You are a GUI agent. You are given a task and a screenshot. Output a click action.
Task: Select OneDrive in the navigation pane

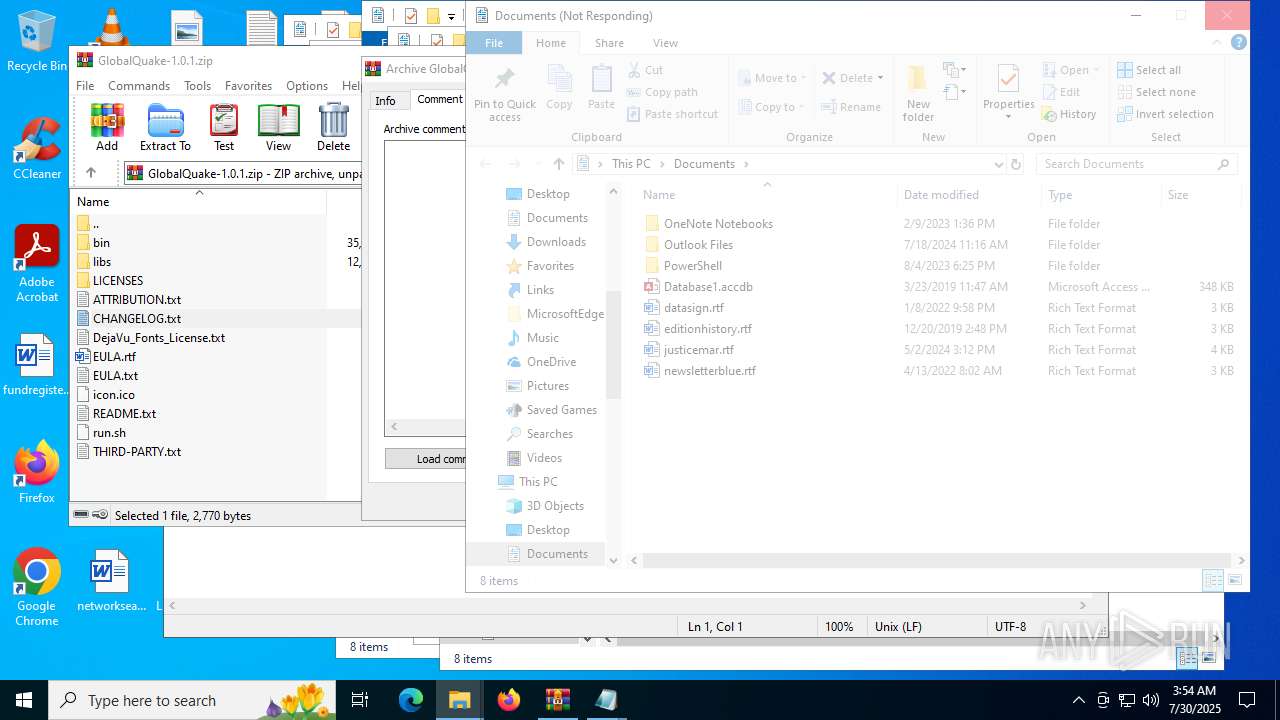pyautogui.click(x=551, y=362)
